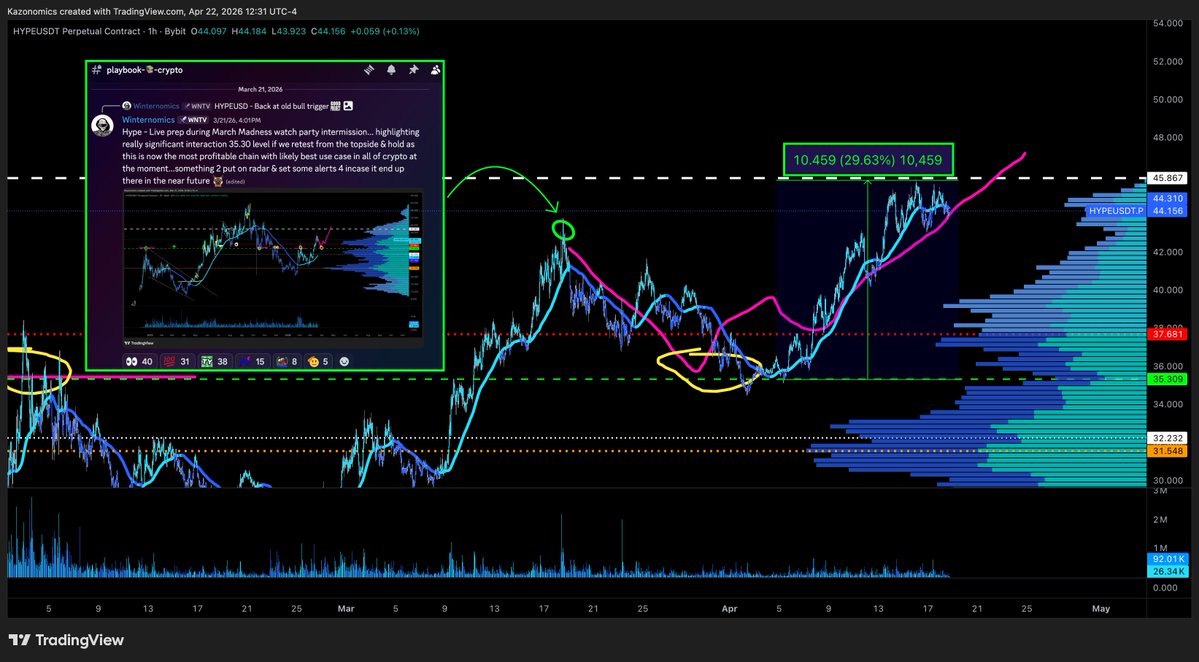1199x662 pixels.
Task: Click the hashtag channel icon beside playbook-crypto
Action: pos(96,70)
